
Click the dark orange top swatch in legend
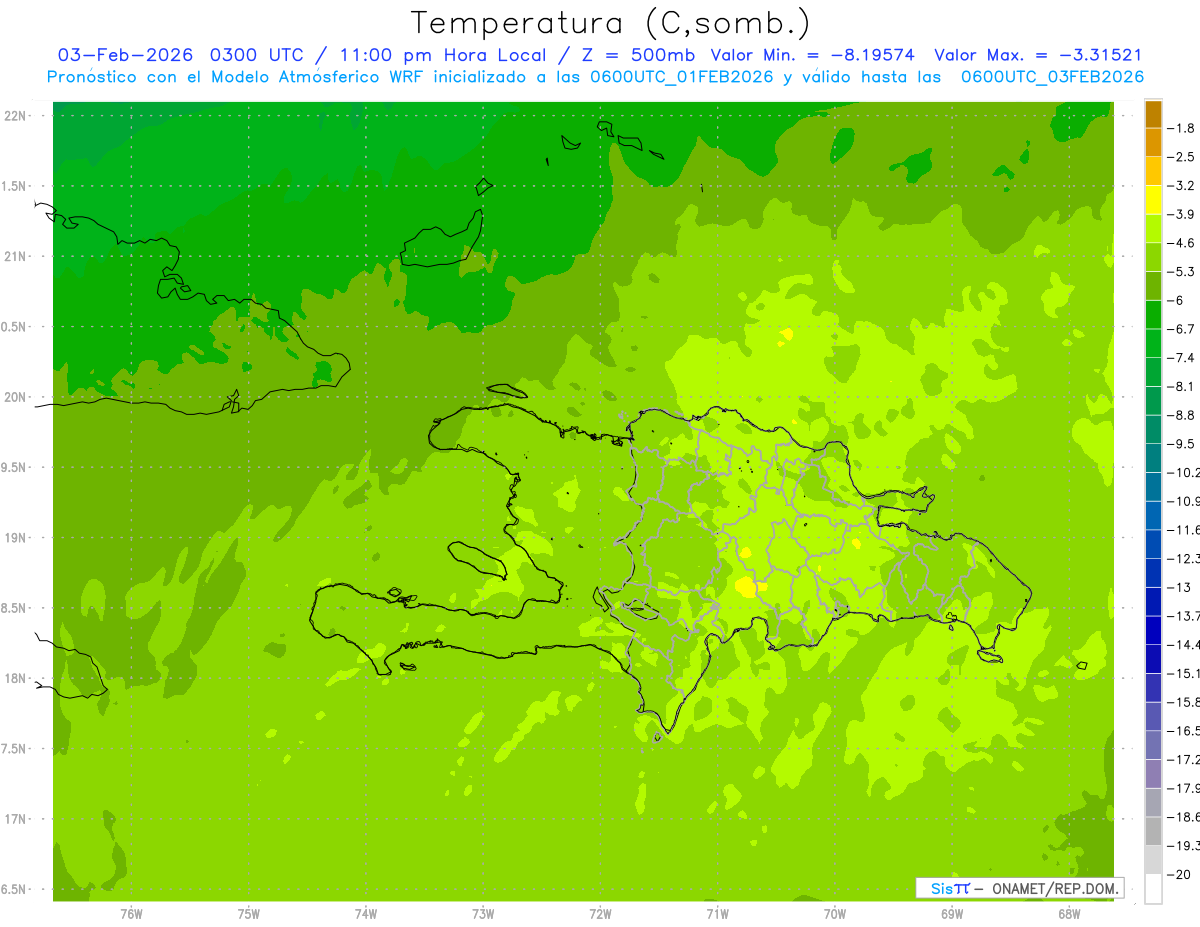point(1153,114)
